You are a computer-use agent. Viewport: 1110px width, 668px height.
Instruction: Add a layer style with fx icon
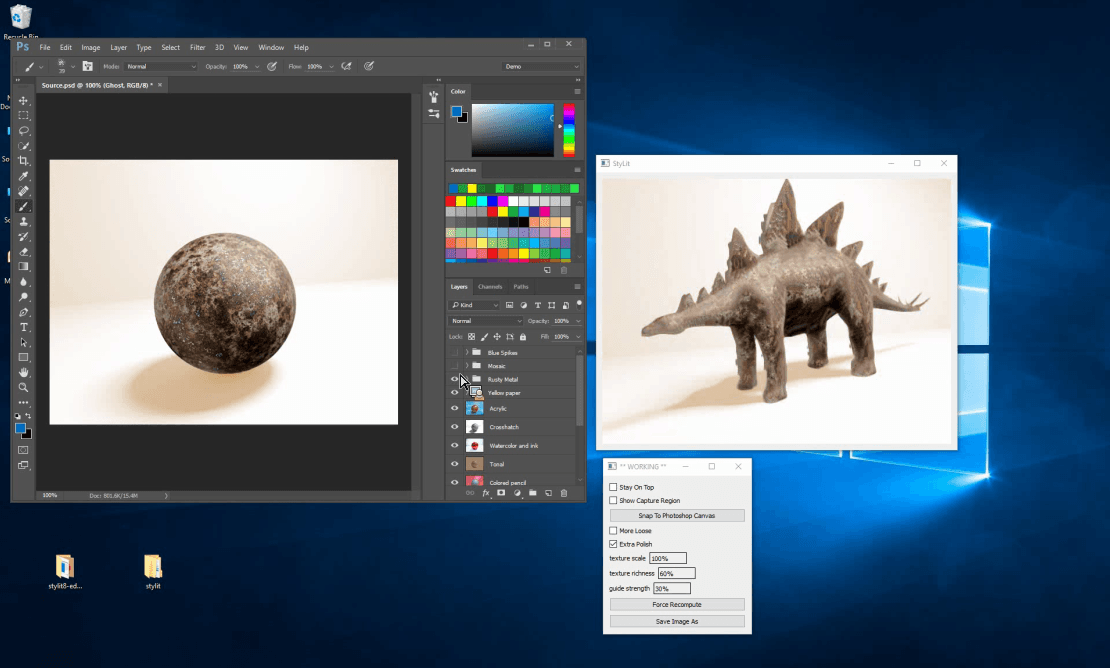[486, 493]
